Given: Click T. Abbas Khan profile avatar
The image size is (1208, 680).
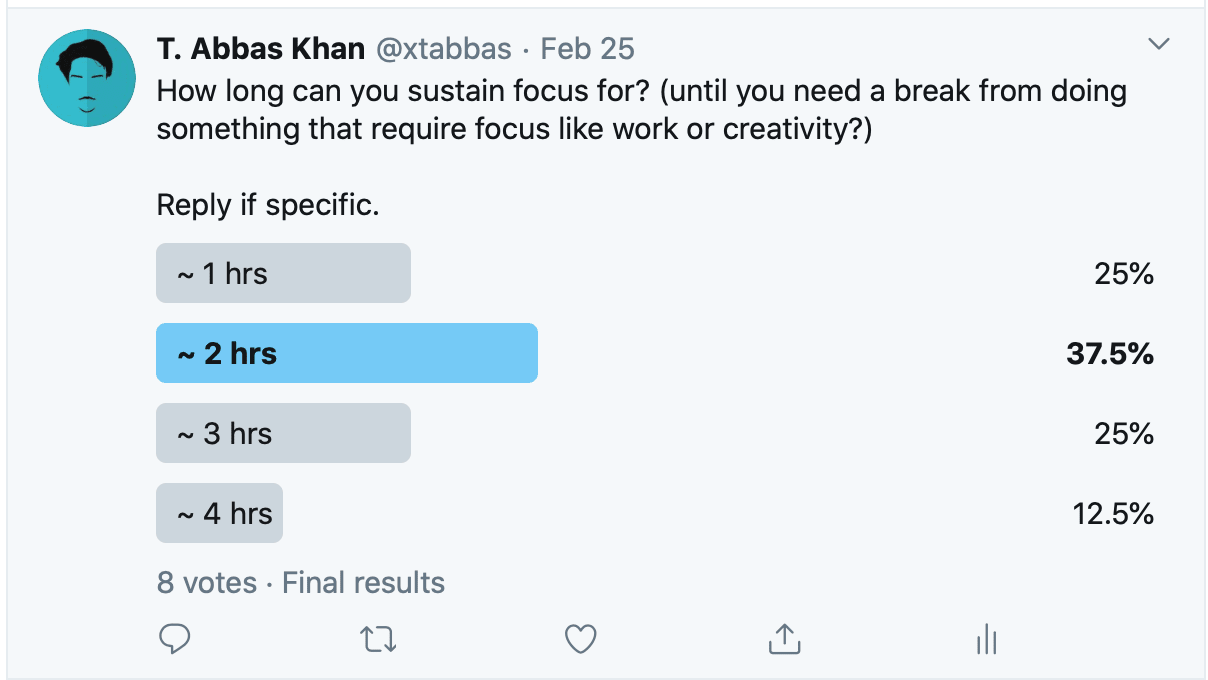Looking at the screenshot, I should [x=87, y=79].
